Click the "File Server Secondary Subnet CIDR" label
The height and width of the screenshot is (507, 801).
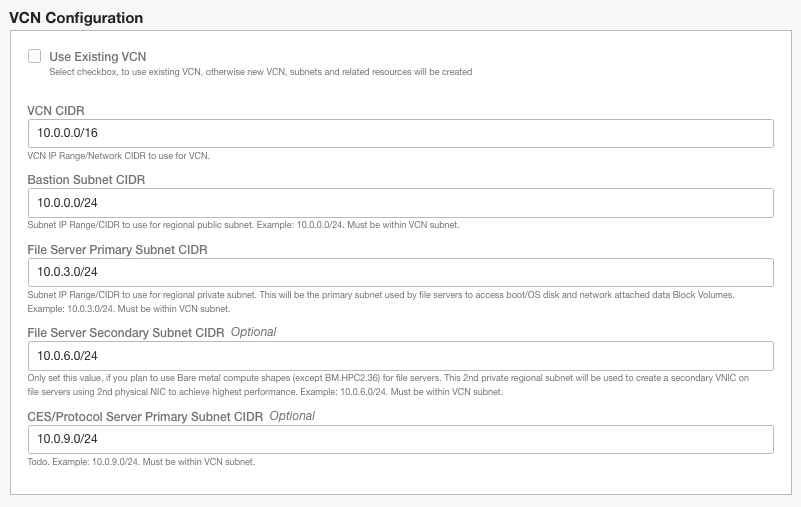tap(126, 332)
